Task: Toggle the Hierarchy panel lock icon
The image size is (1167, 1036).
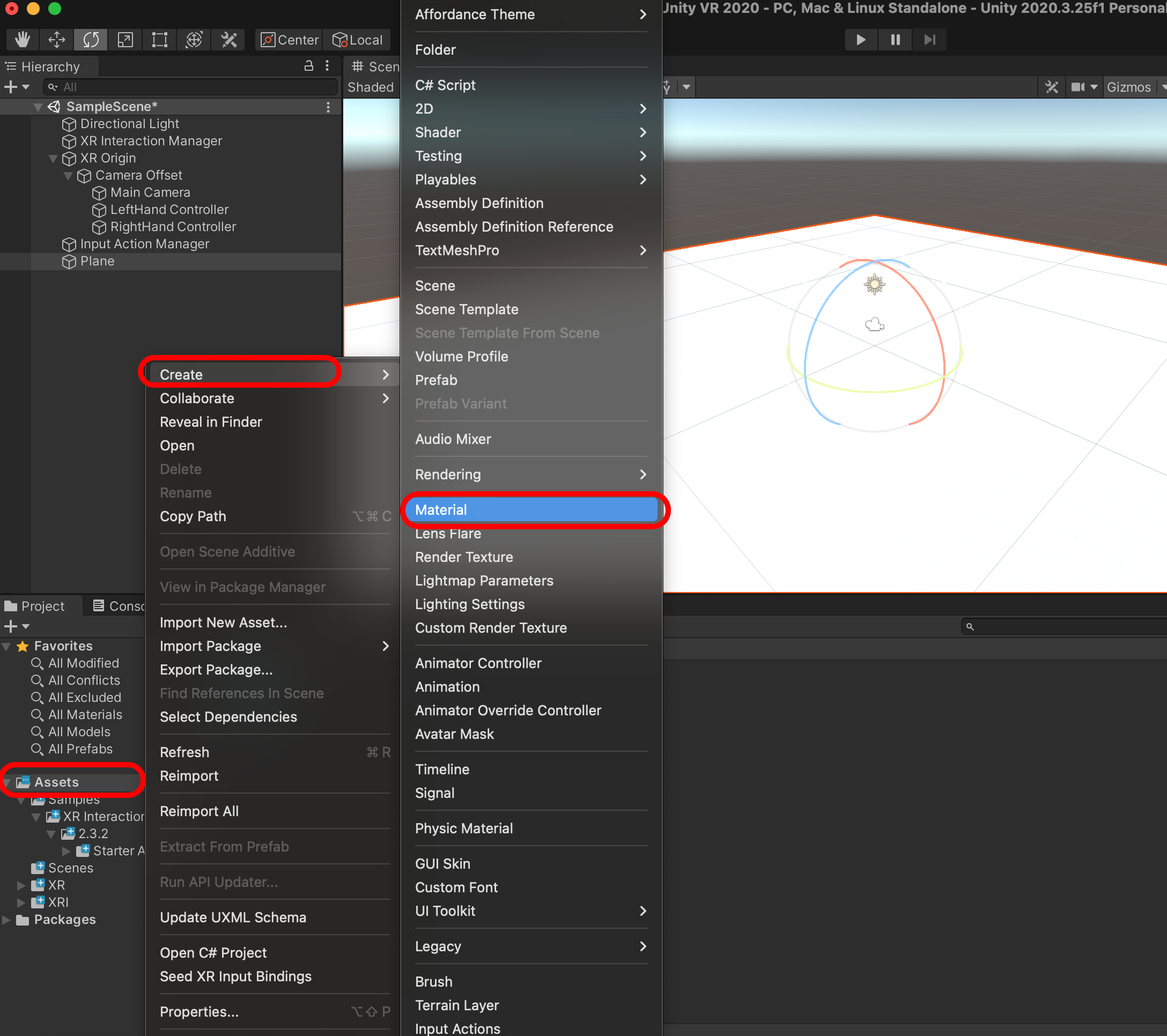Action: tap(308, 66)
